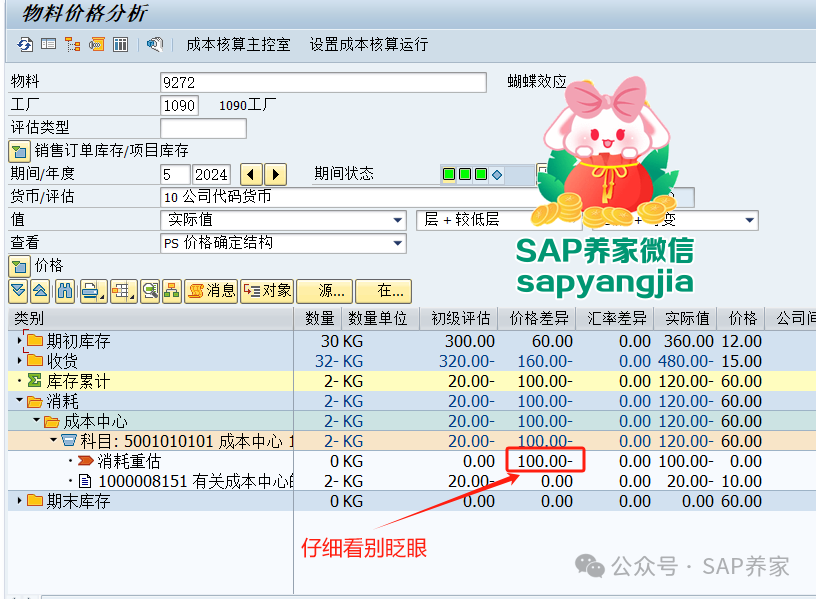Click the account icon beside 科目: 5001010101
Screen dimensions: 816x599
point(69,441)
